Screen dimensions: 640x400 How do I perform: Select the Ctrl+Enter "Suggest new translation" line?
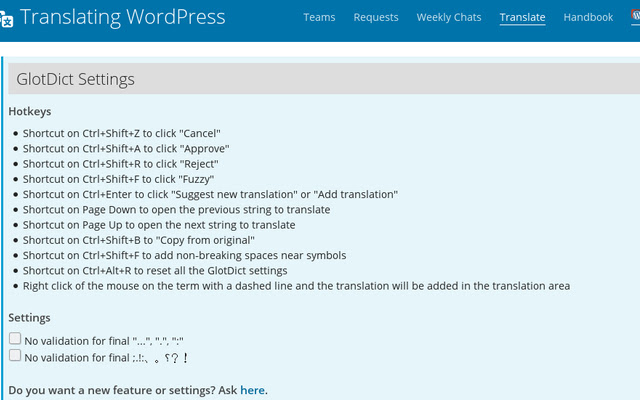[210, 194]
